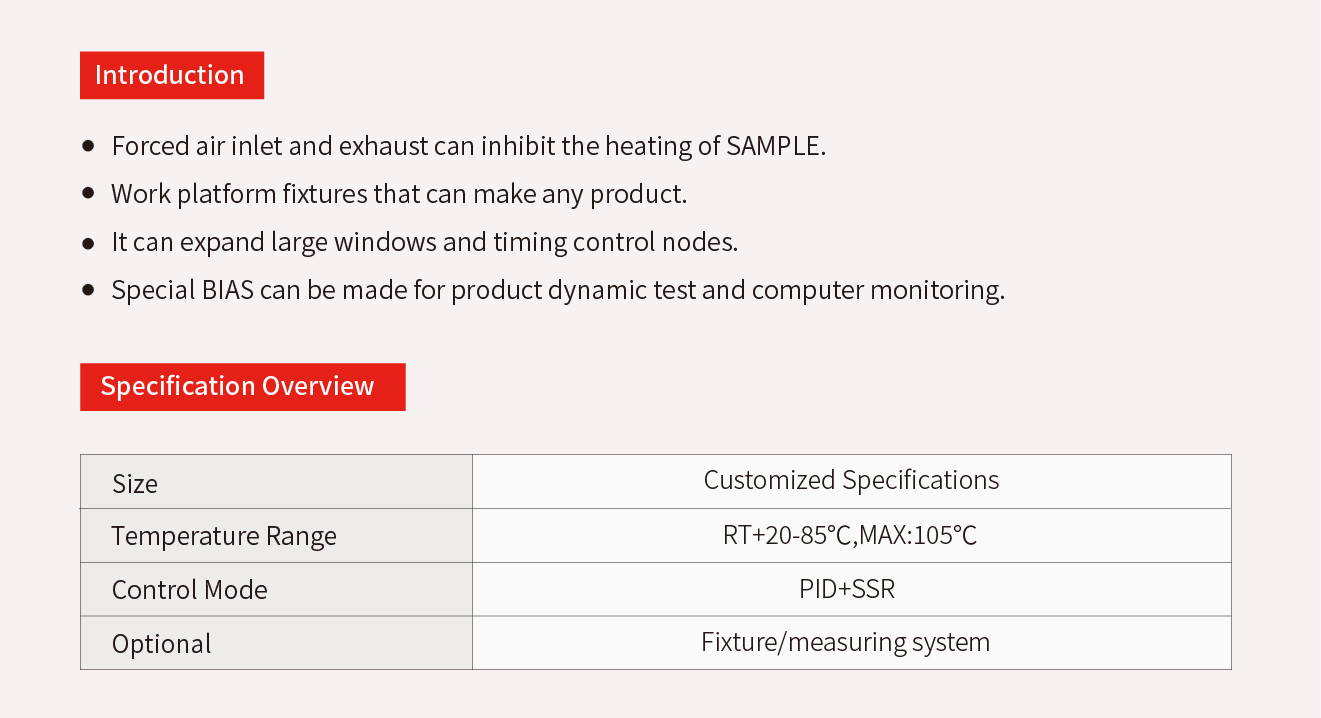
Task: Click the bullet dot before "Forced air inlet"
Action: pyautogui.click(x=89, y=146)
